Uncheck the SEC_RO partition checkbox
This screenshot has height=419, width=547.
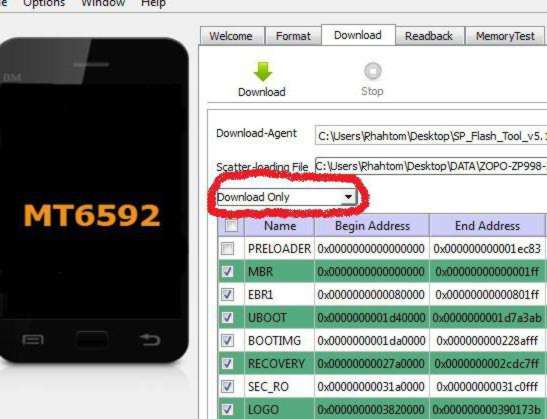(x=227, y=387)
